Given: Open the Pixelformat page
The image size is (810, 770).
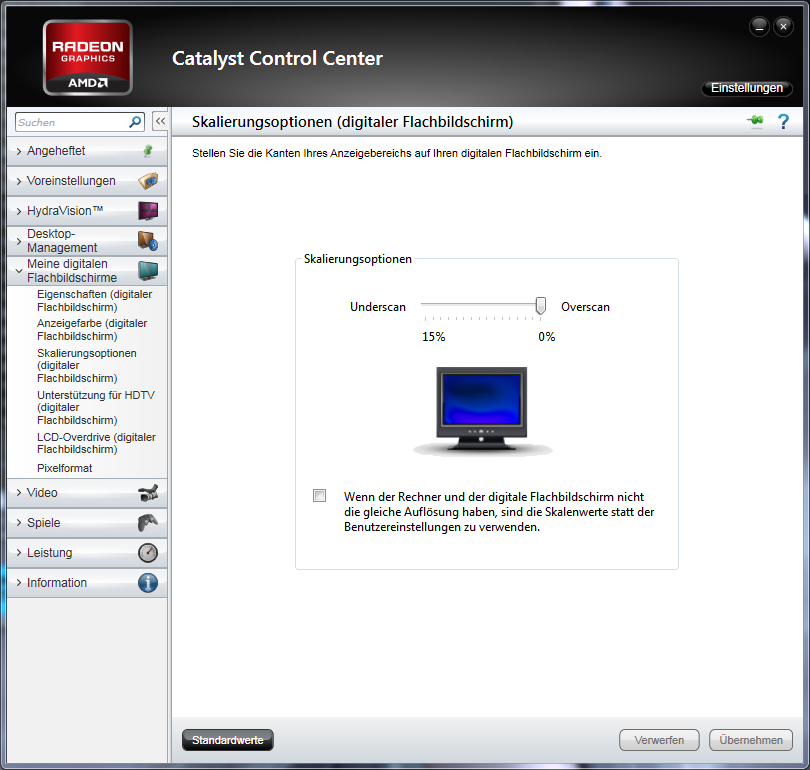Looking at the screenshot, I should click(x=65, y=468).
